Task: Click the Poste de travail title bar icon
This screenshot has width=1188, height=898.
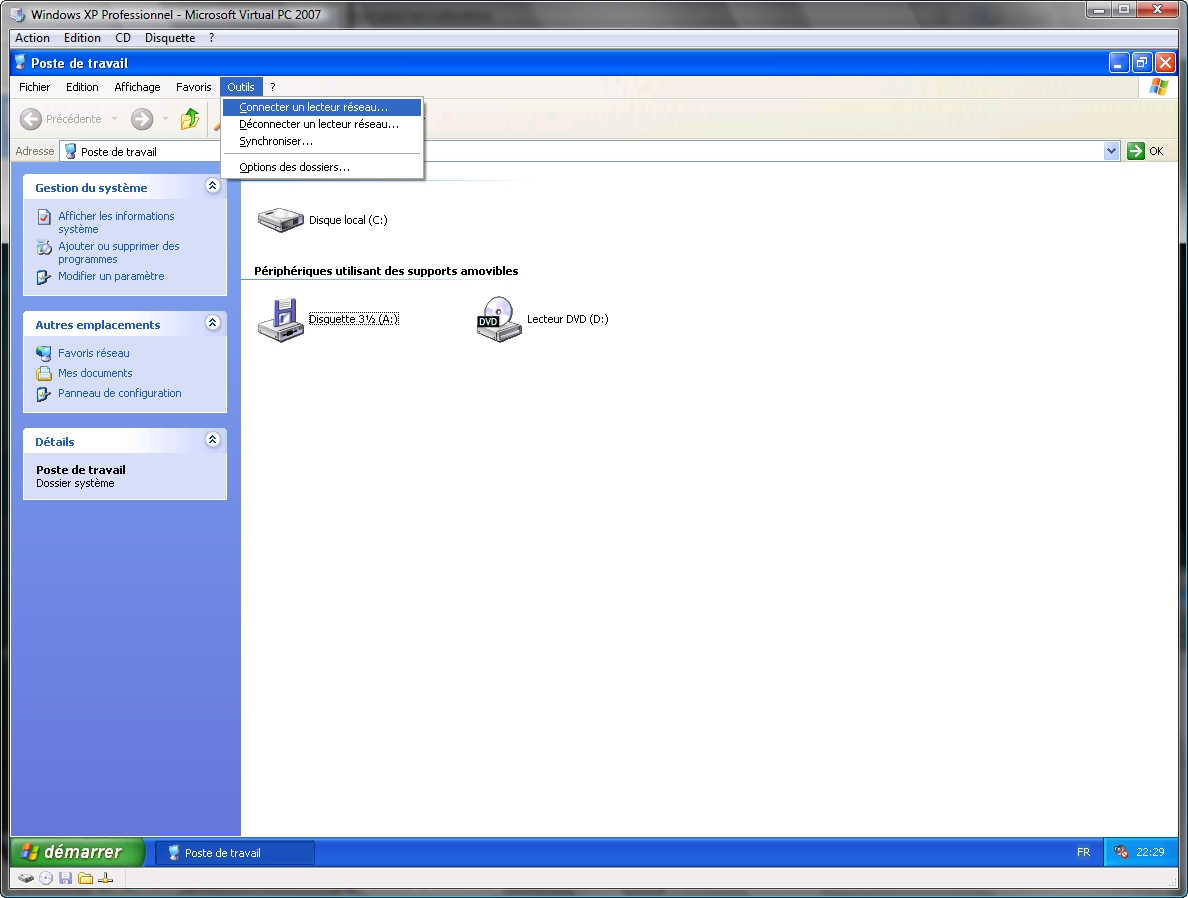Action: click(20, 63)
